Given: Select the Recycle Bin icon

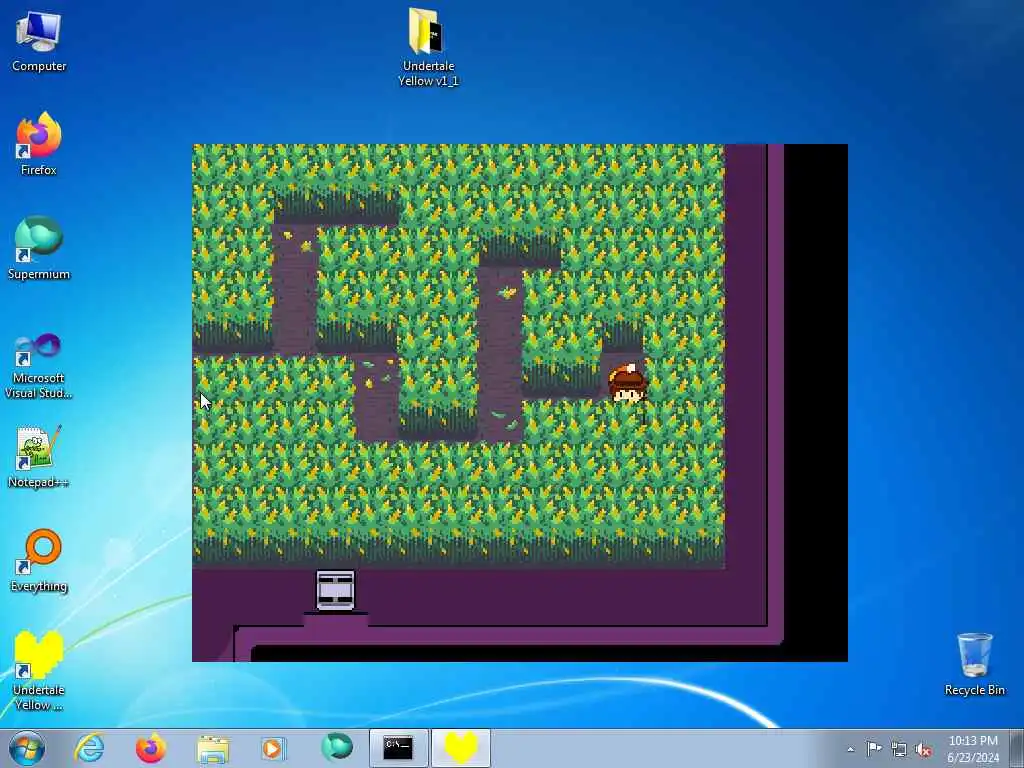Looking at the screenshot, I should pyautogui.click(x=974, y=664).
